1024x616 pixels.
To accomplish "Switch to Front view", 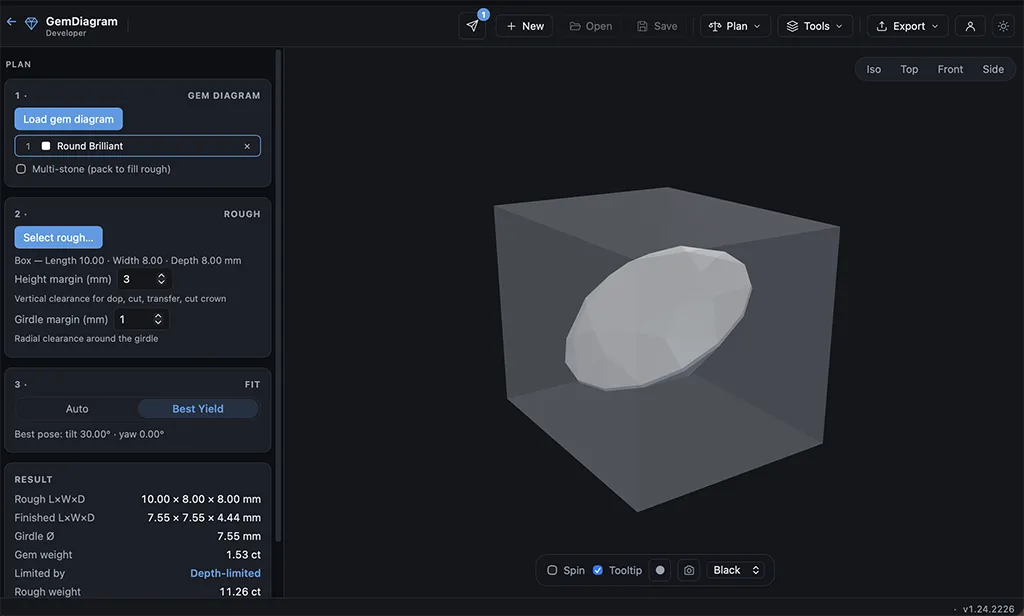I will coord(950,69).
